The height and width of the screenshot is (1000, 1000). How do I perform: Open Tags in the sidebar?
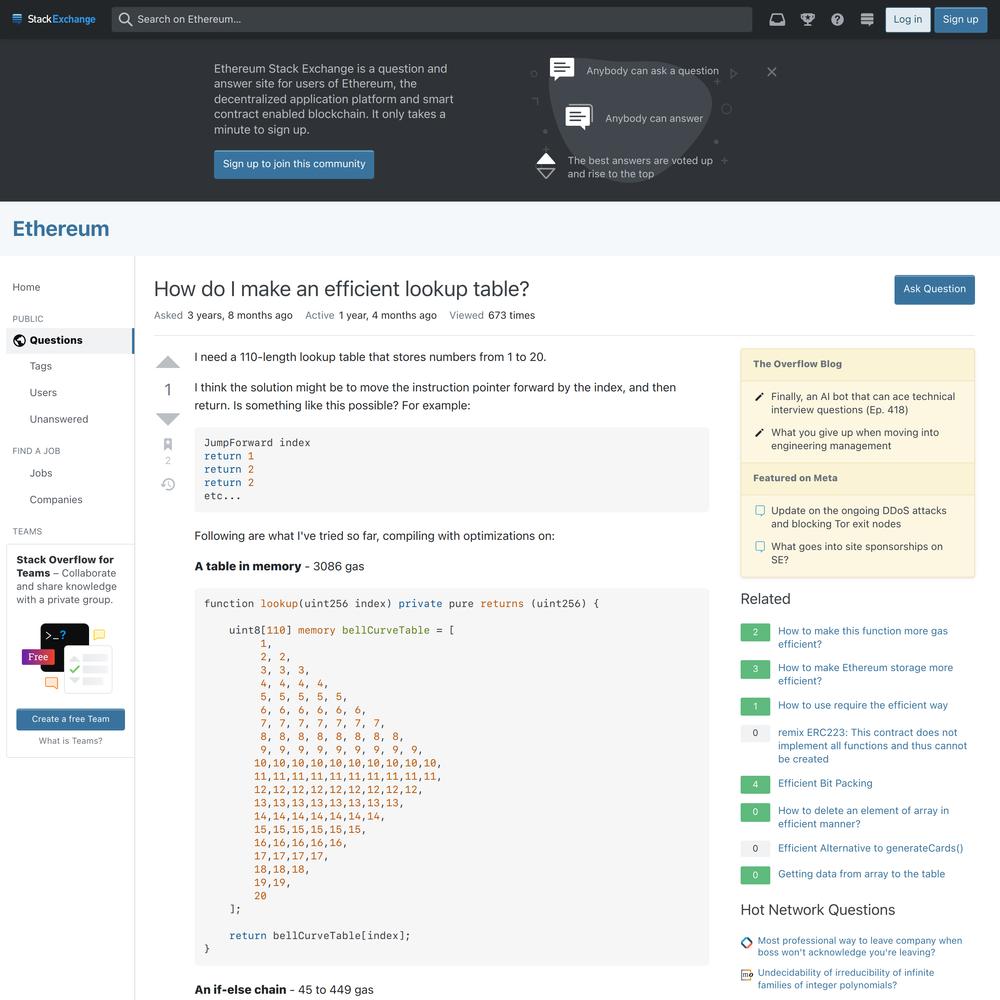pyautogui.click(x=41, y=366)
